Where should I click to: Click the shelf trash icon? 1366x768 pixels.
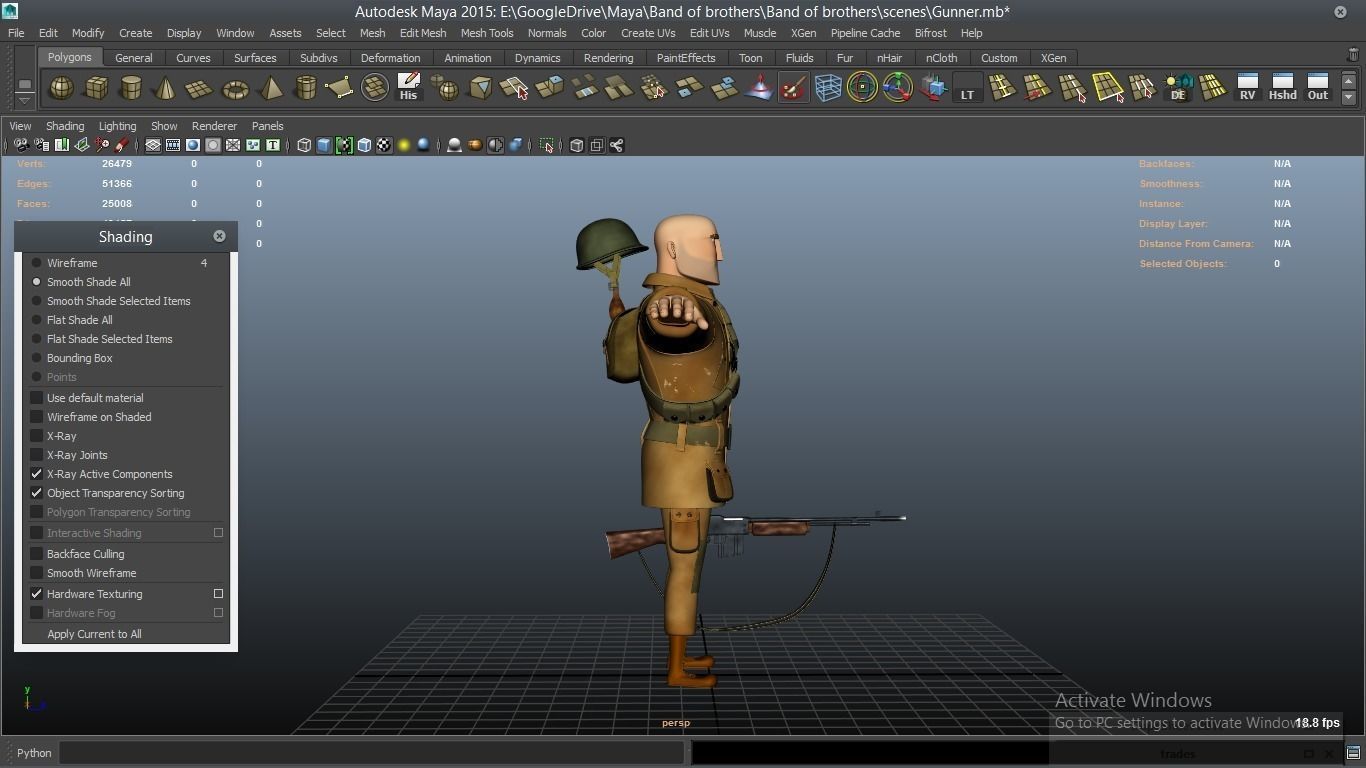pos(1354,55)
